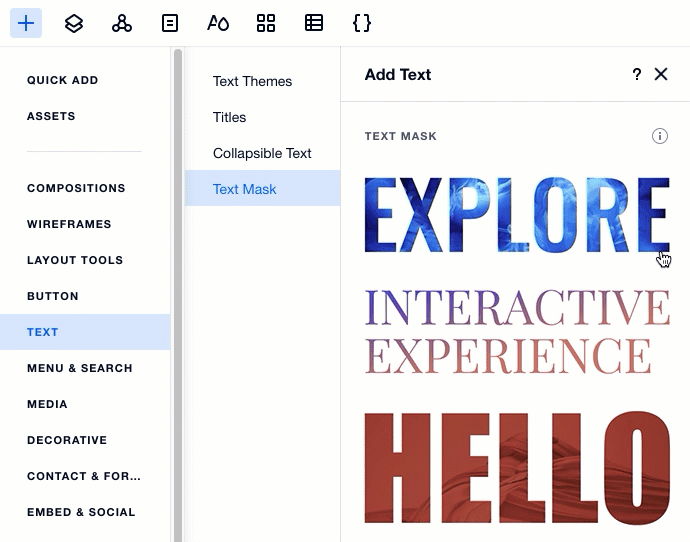The image size is (690, 542).
Task: Open the Pages document icon
Action: 170,23
